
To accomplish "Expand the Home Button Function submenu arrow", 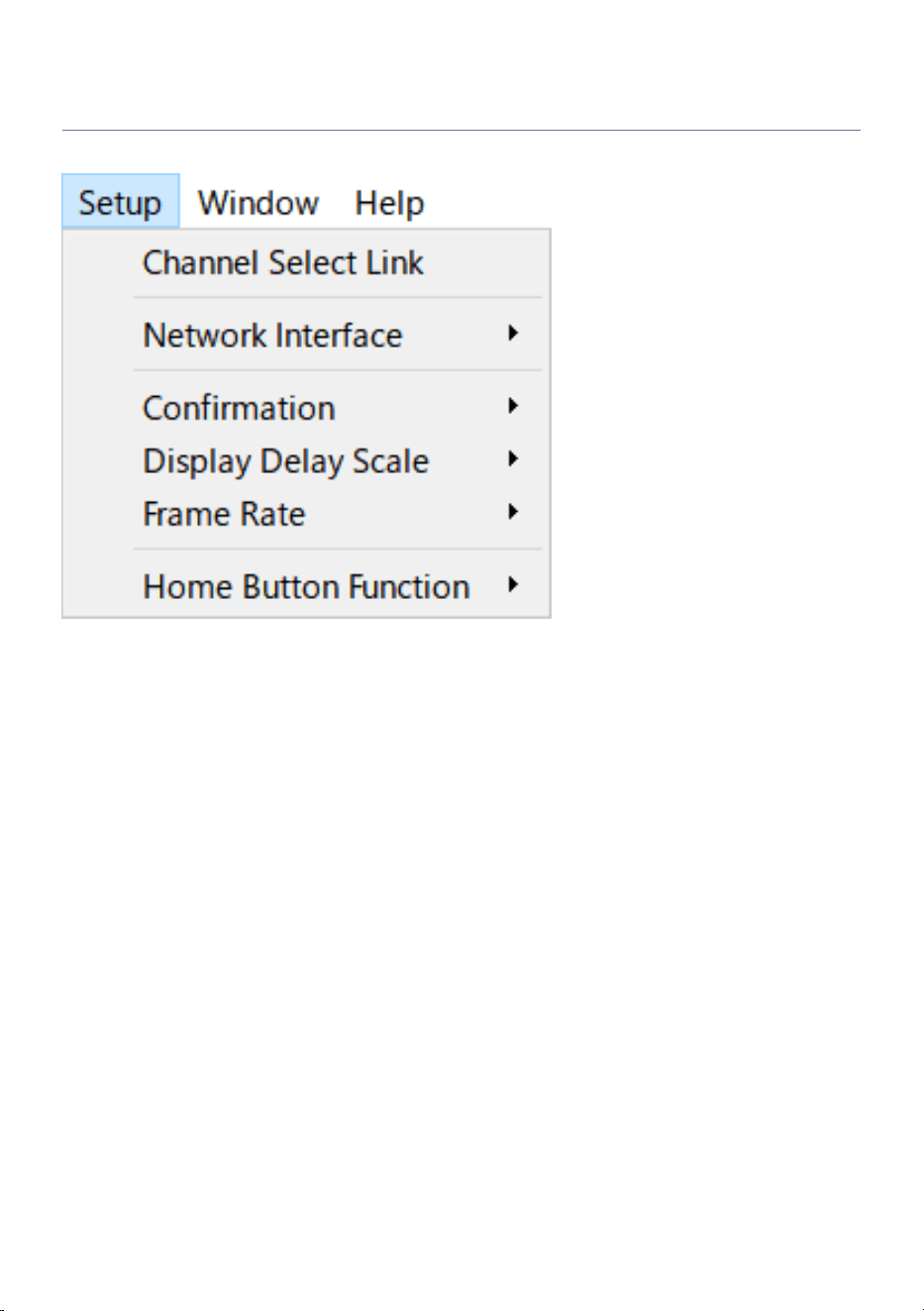I will coord(513,585).
